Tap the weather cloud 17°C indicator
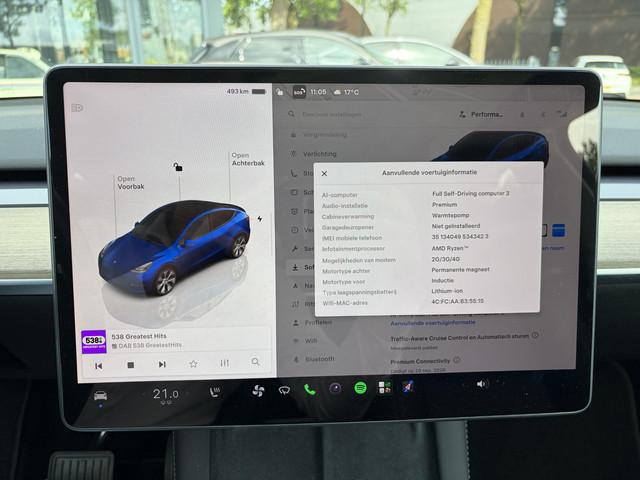Image resolution: width=640 pixels, height=480 pixels. (347, 92)
